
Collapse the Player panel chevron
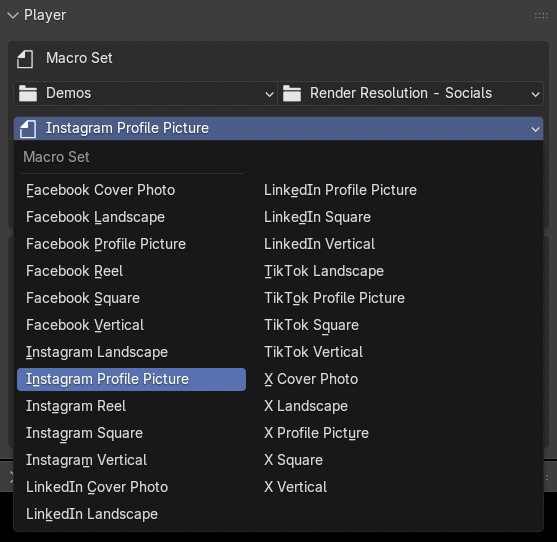[13, 15]
